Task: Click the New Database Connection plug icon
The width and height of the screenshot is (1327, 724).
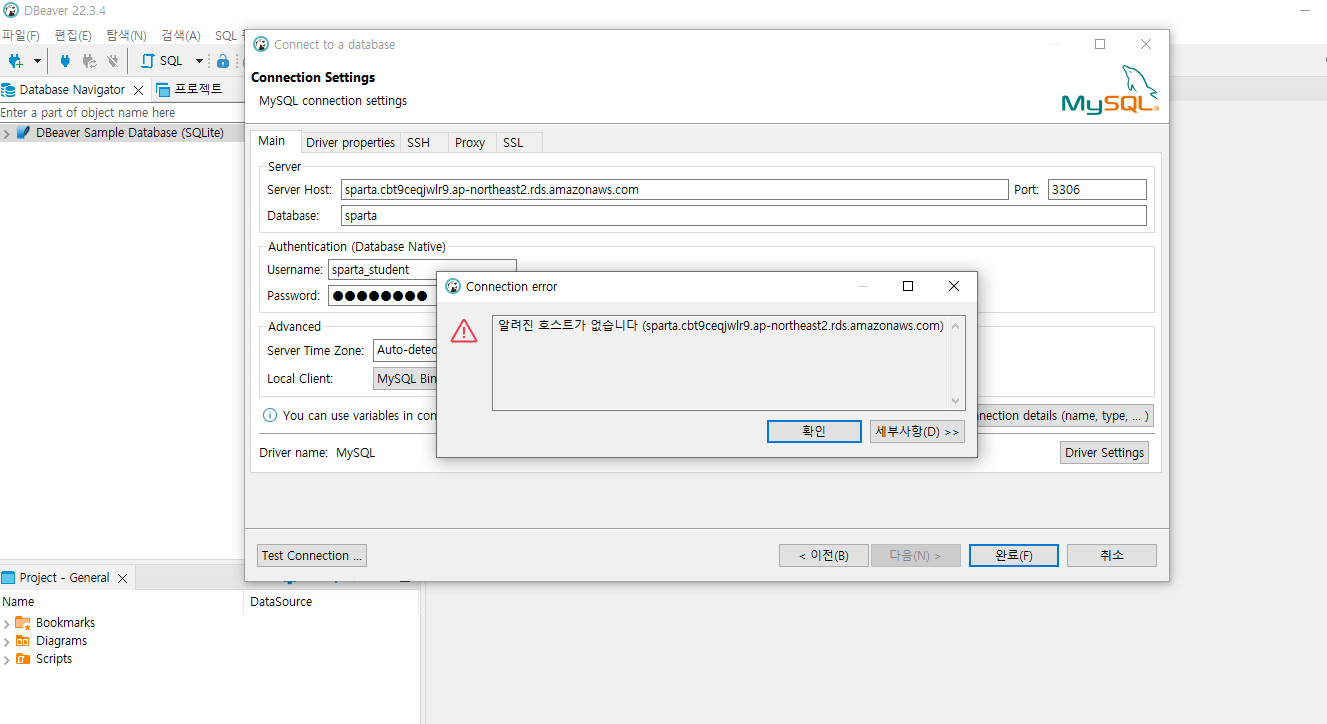Action: pyautogui.click(x=15, y=61)
